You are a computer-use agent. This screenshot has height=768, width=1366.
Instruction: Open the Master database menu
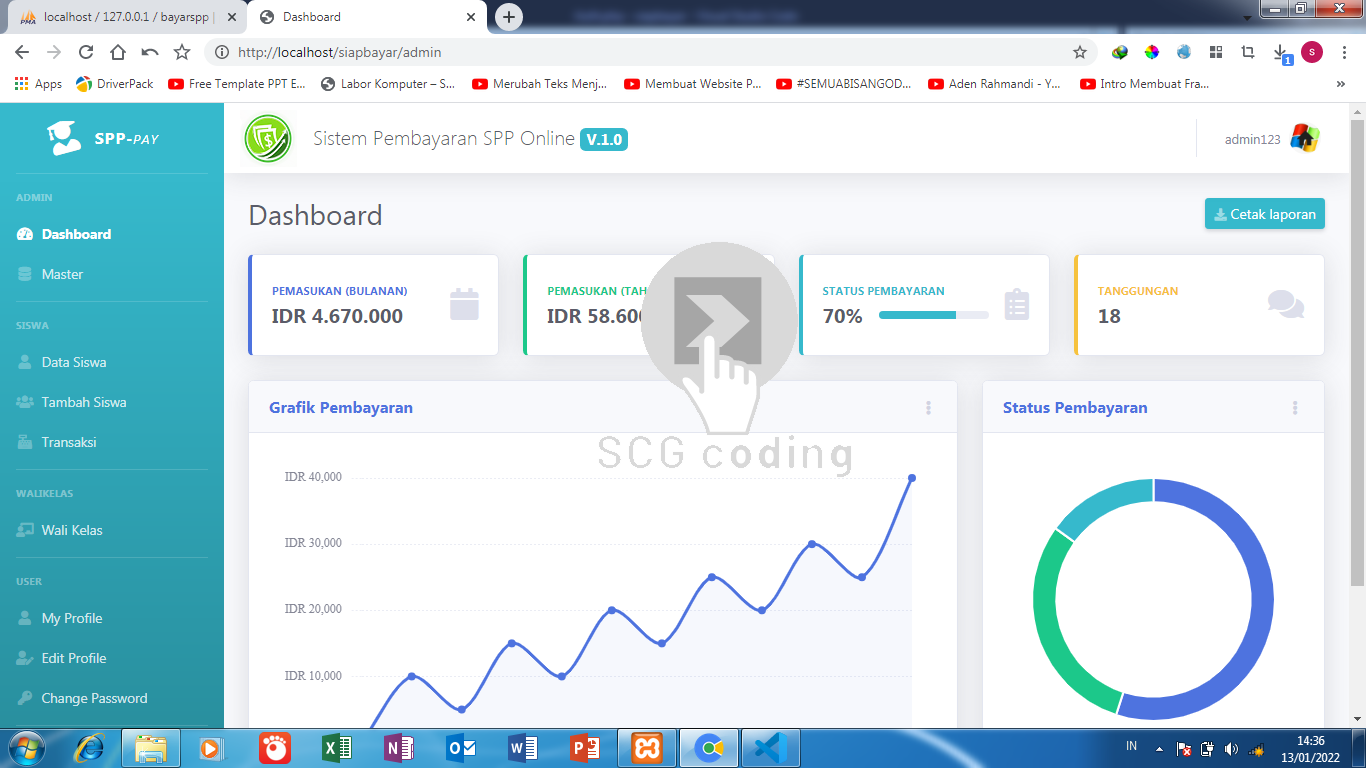pyautogui.click(x=50, y=274)
